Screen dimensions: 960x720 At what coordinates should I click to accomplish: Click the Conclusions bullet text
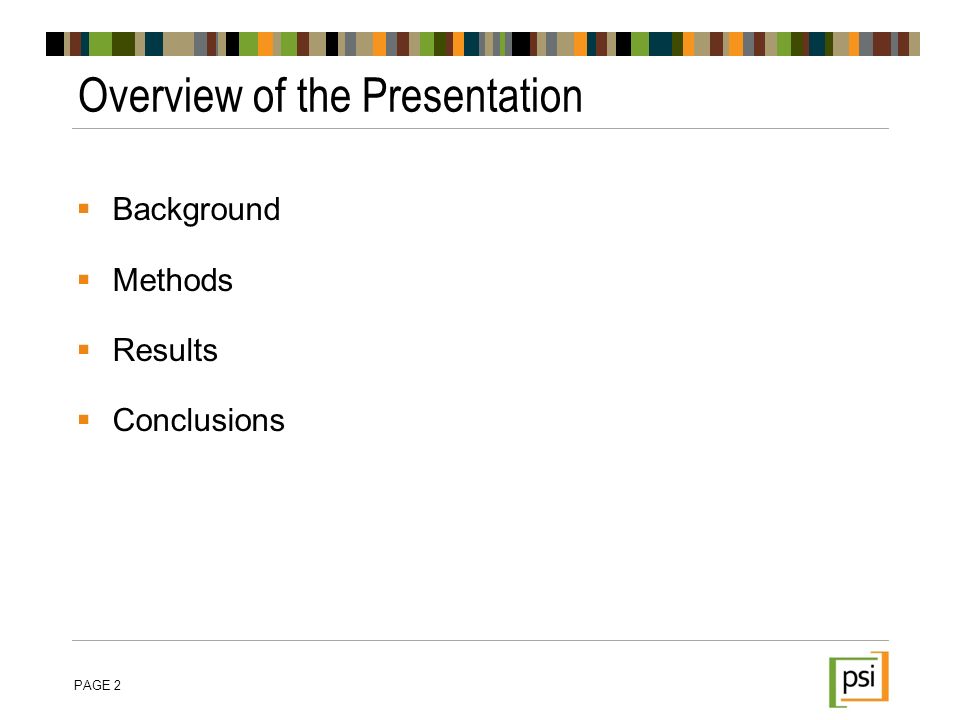[199, 420]
